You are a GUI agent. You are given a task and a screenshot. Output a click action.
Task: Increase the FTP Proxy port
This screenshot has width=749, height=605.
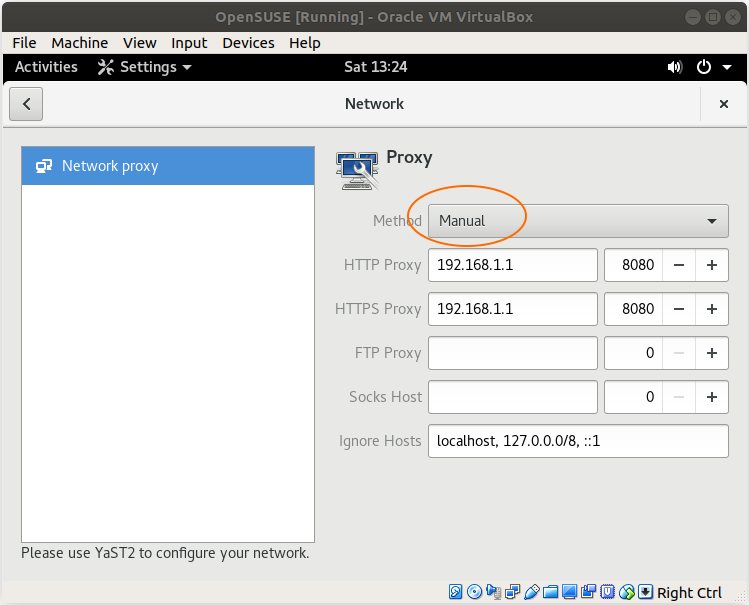coord(712,353)
